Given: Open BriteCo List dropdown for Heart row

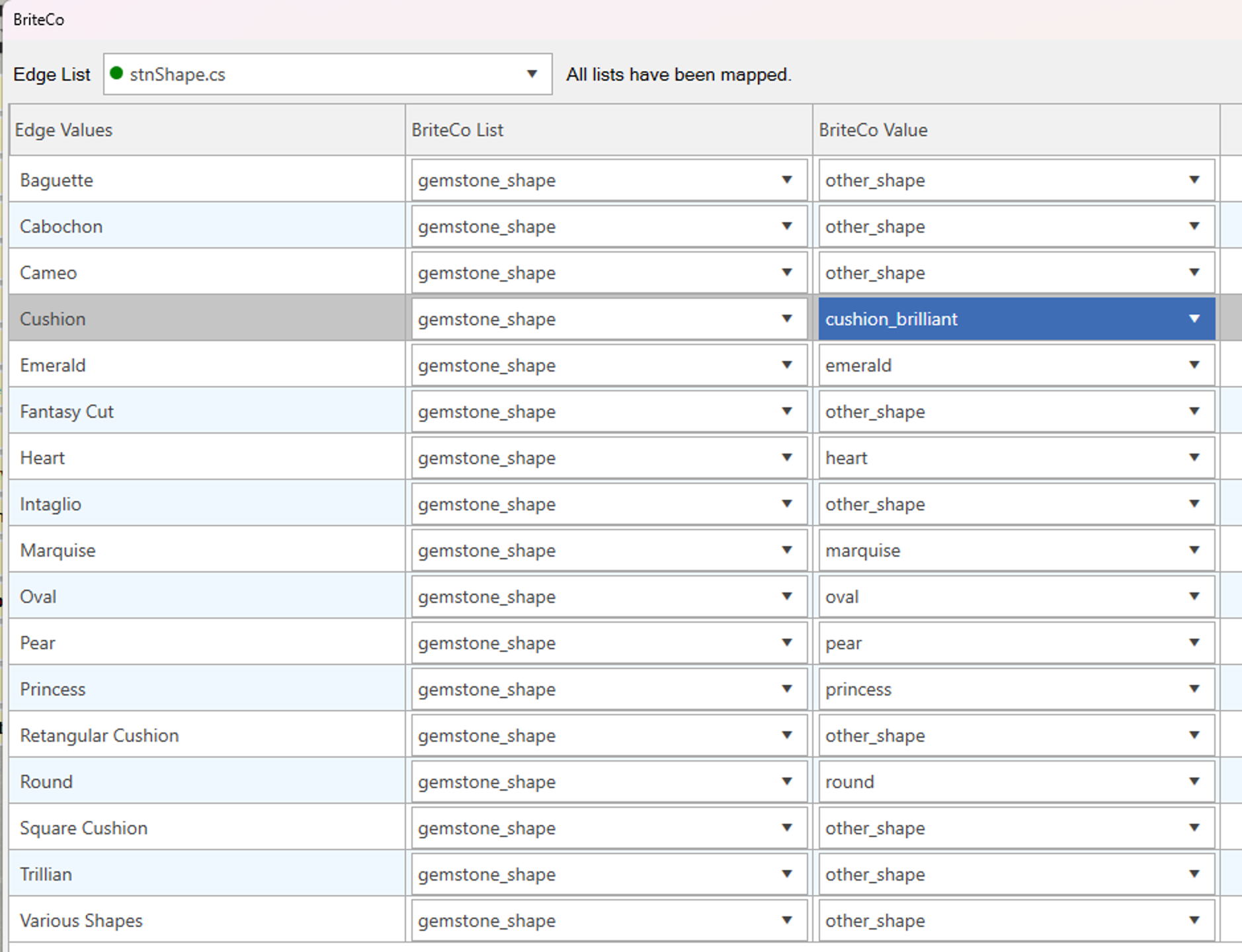Looking at the screenshot, I should [x=786, y=457].
